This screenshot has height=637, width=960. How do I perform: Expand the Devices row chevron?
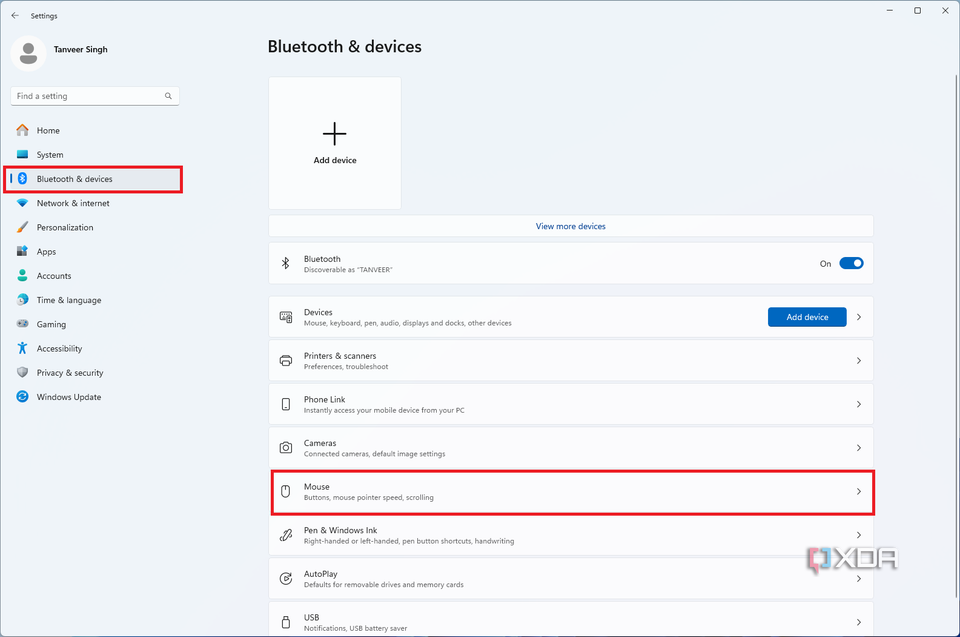pyautogui.click(x=859, y=317)
